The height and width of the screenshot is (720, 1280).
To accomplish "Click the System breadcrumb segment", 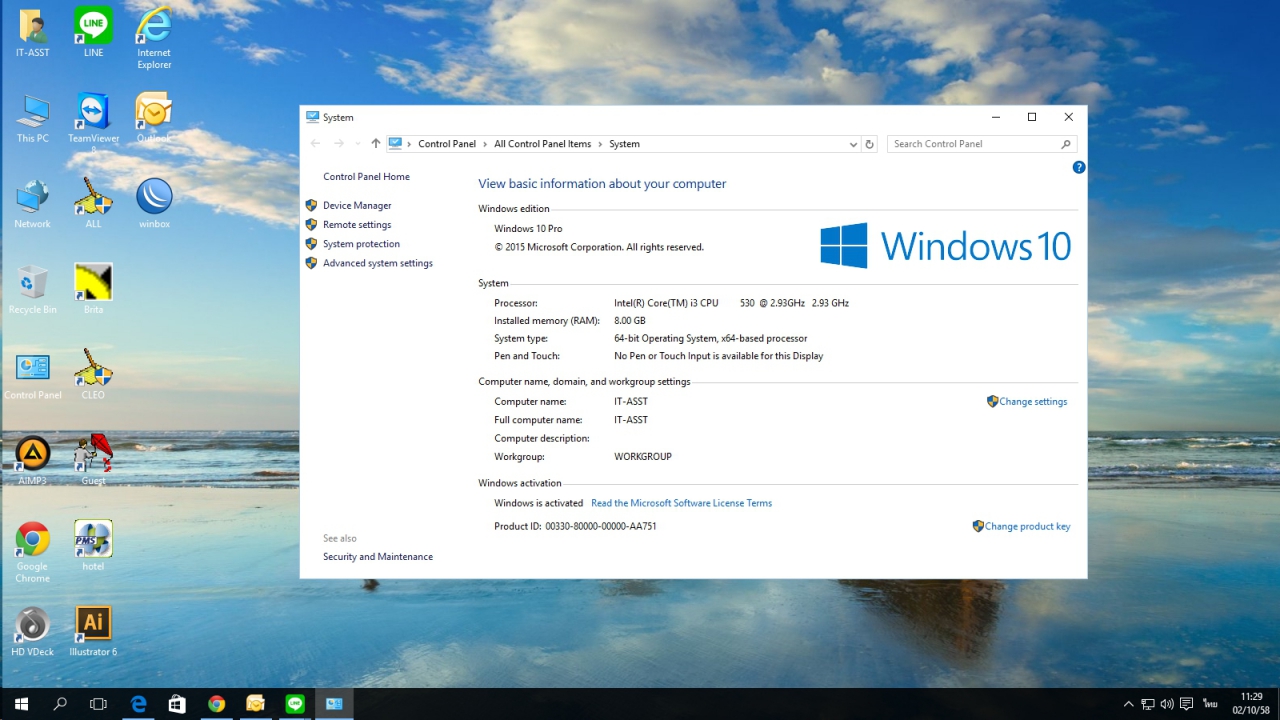I will coord(624,144).
